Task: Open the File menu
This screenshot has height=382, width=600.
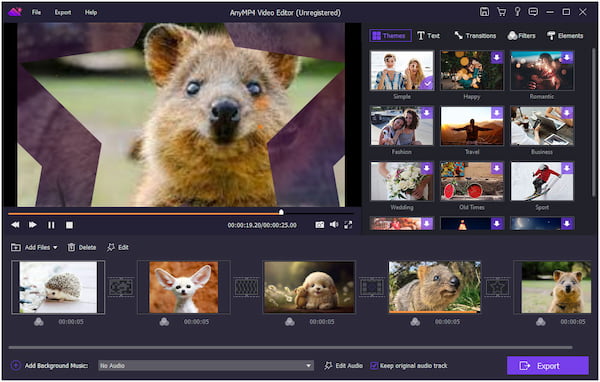Action: [36, 12]
